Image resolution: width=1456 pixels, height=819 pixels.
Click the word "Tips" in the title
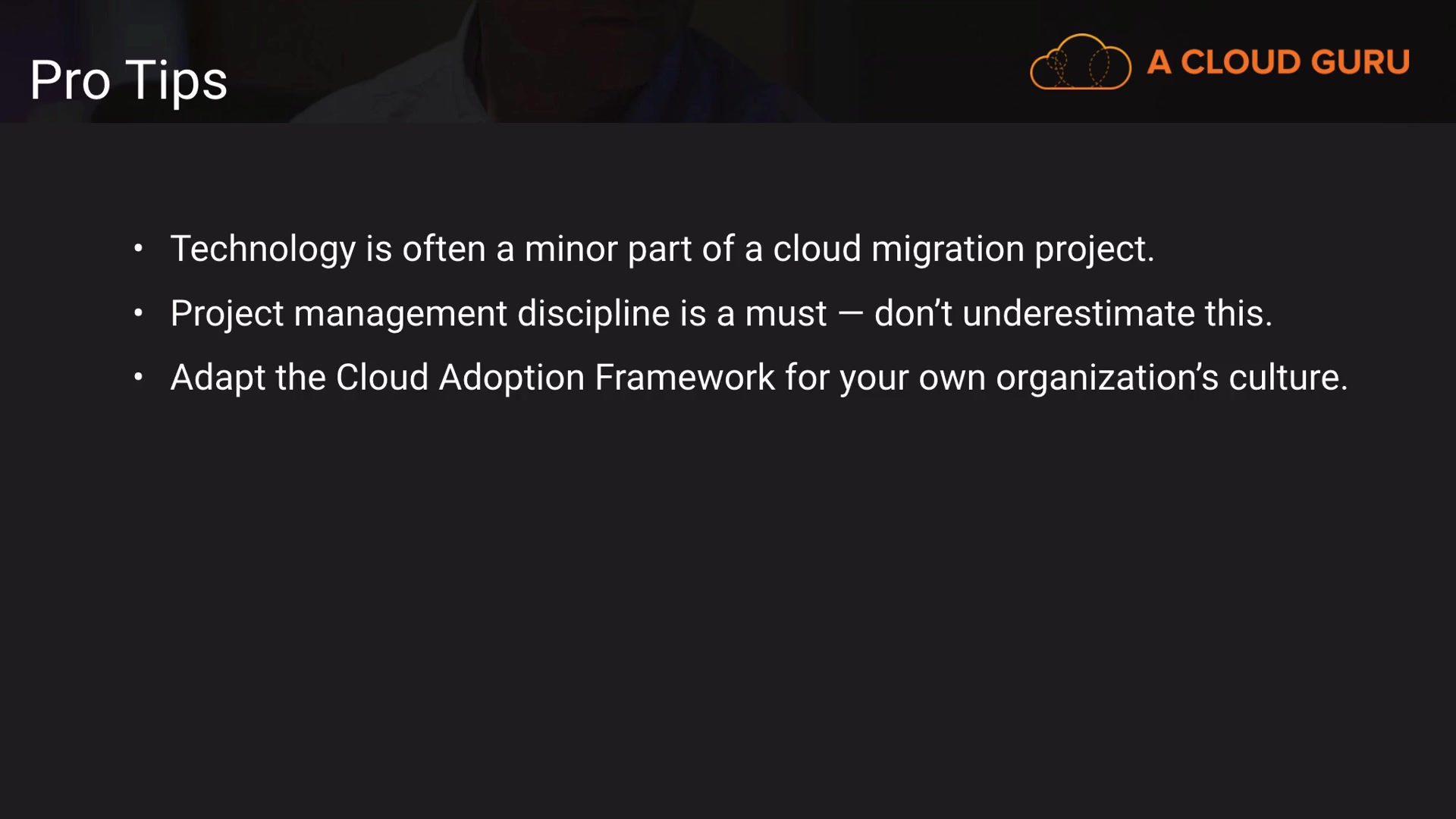tap(176, 80)
